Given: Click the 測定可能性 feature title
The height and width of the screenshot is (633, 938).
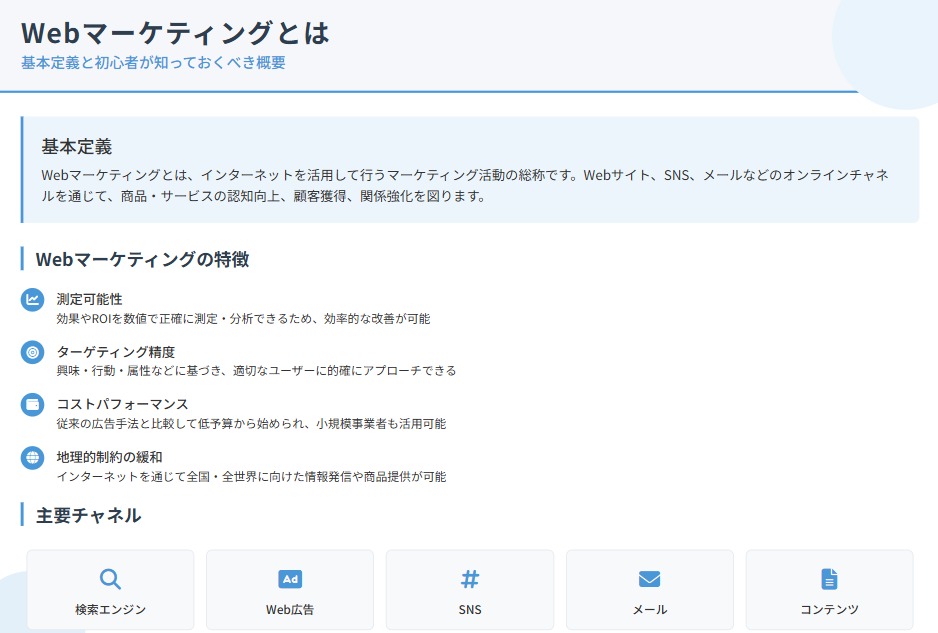Looking at the screenshot, I should point(90,299).
